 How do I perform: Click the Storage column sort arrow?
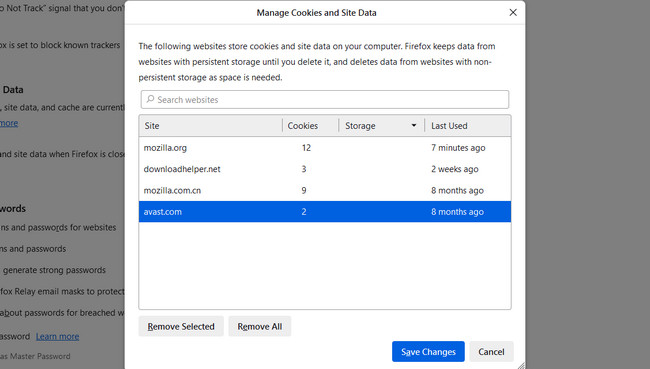[413, 125]
